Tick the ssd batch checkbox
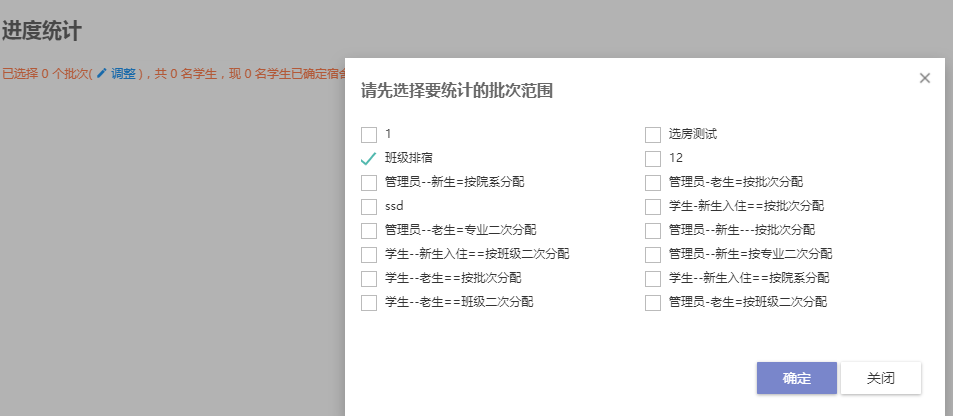The width and height of the screenshot is (953, 416). coord(369,207)
